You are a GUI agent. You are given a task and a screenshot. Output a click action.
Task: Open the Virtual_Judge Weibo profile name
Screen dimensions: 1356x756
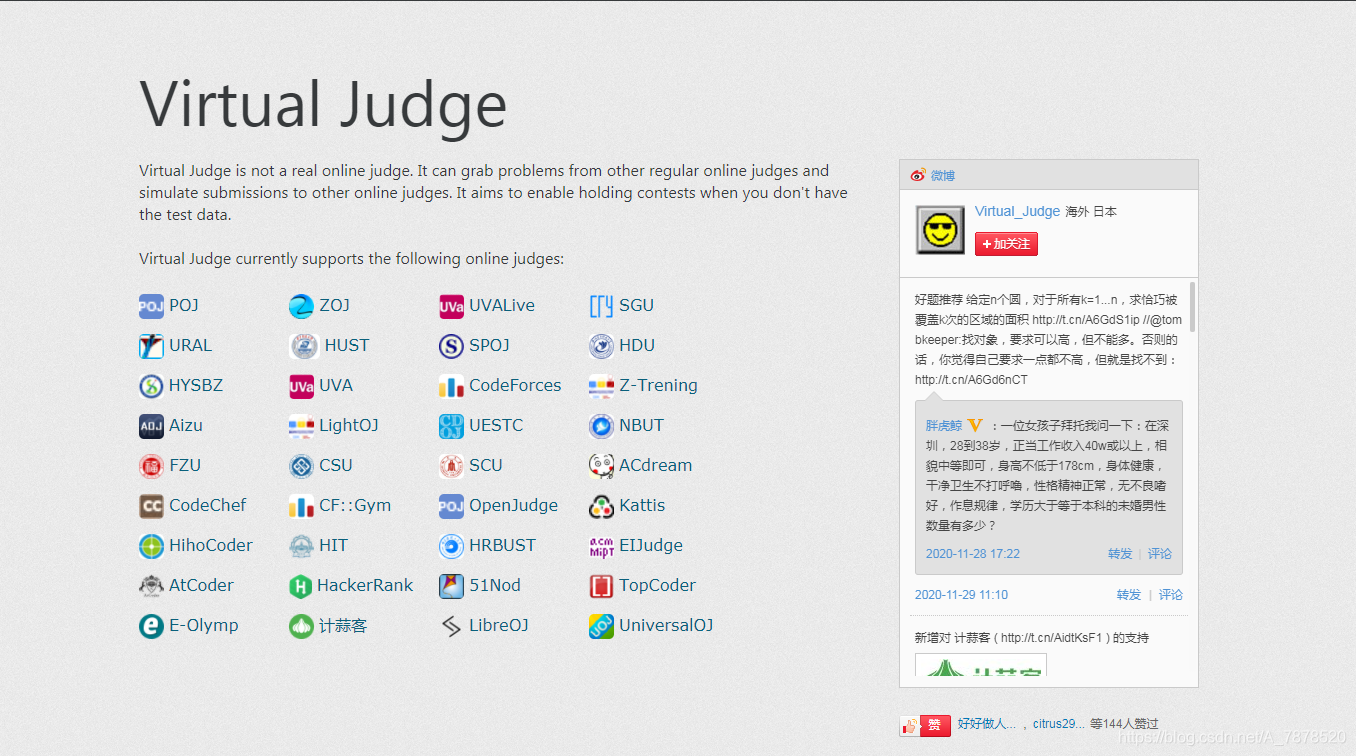click(1017, 211)
